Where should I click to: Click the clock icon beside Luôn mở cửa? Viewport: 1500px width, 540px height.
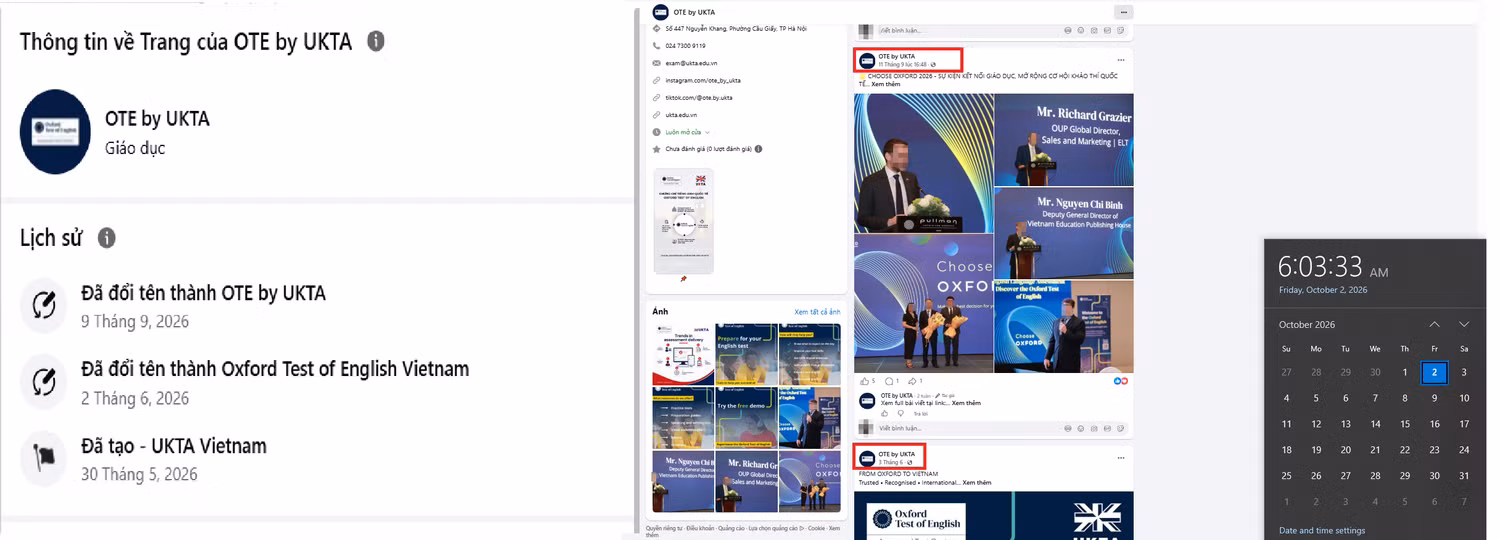click(x=656, y=132)
